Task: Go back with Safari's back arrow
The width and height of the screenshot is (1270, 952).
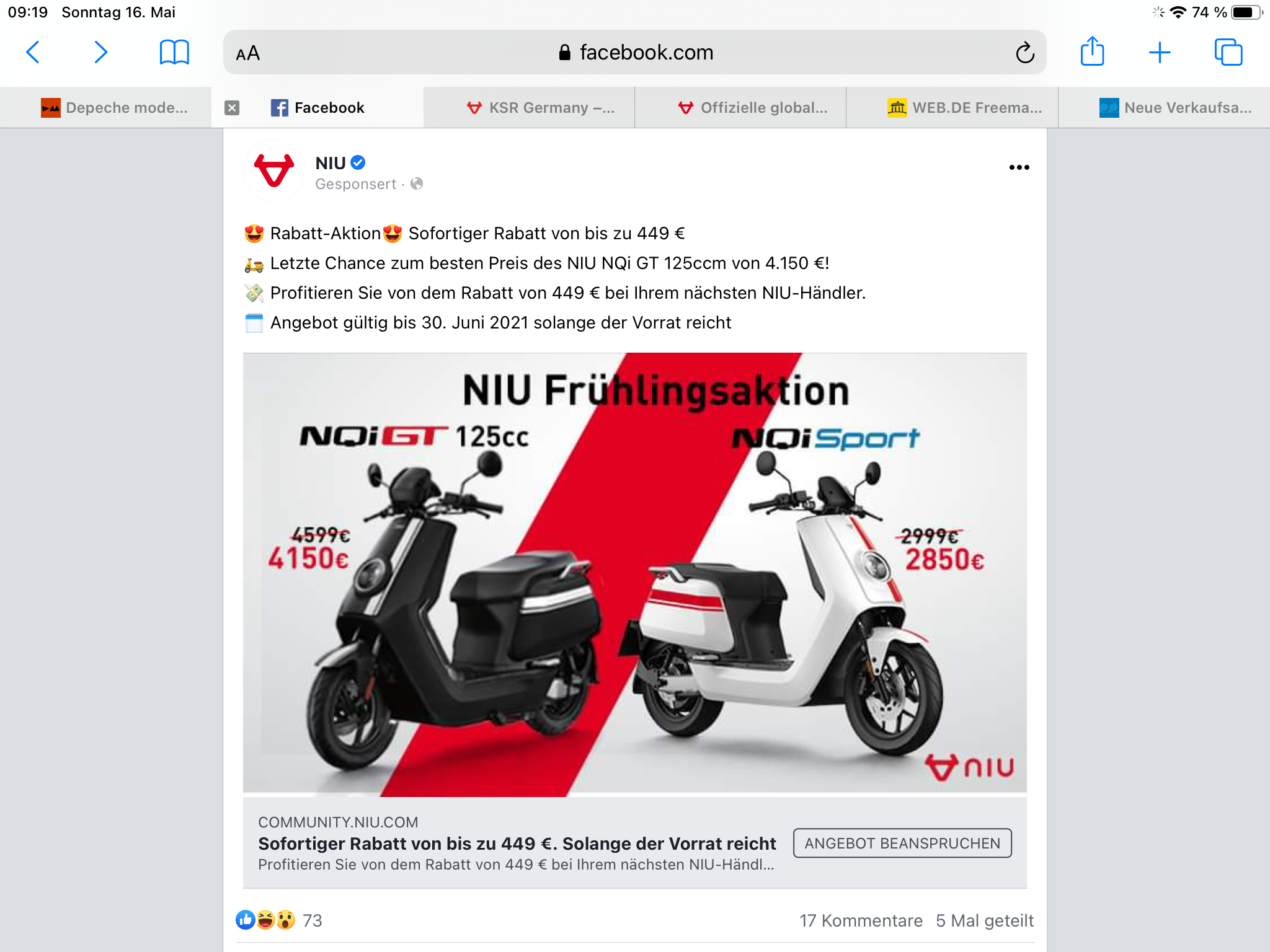Action: (x=33, y=53)
